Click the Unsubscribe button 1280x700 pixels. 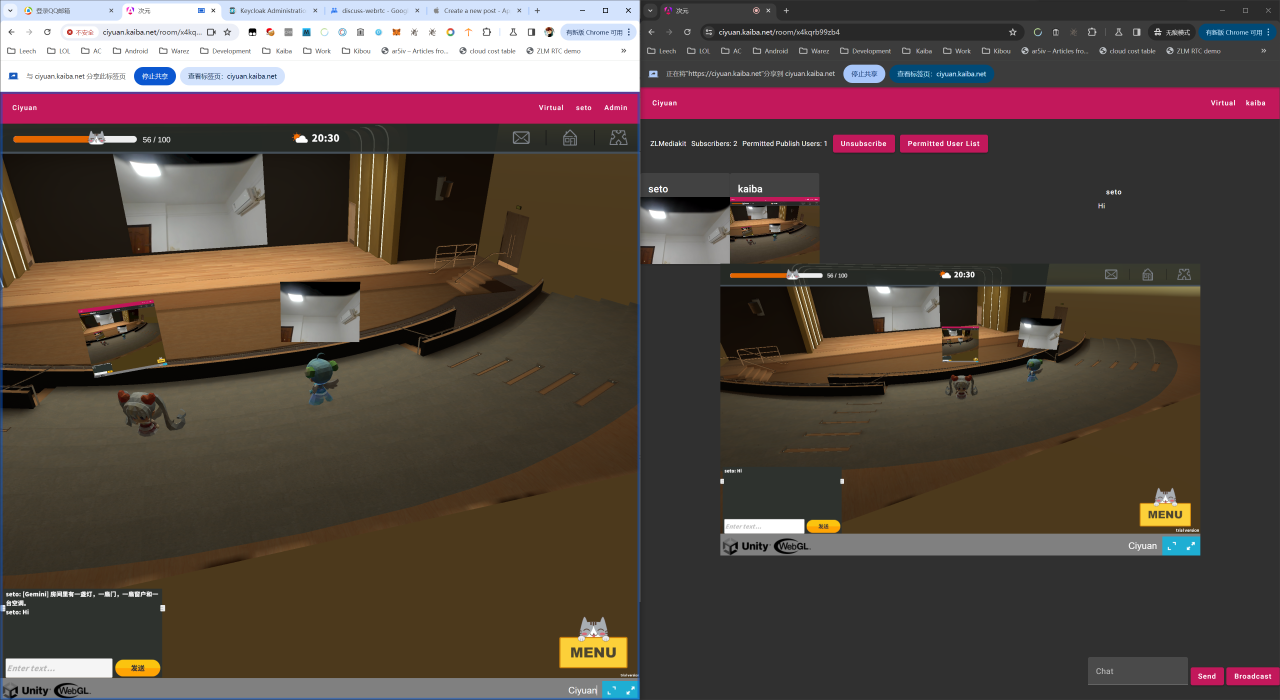[x=863, y=144]
